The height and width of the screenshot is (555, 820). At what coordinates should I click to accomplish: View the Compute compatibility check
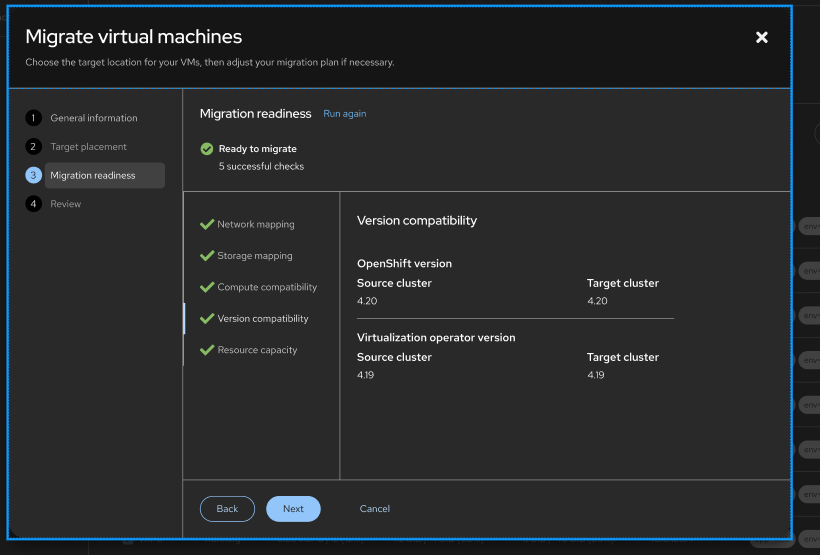267,287
